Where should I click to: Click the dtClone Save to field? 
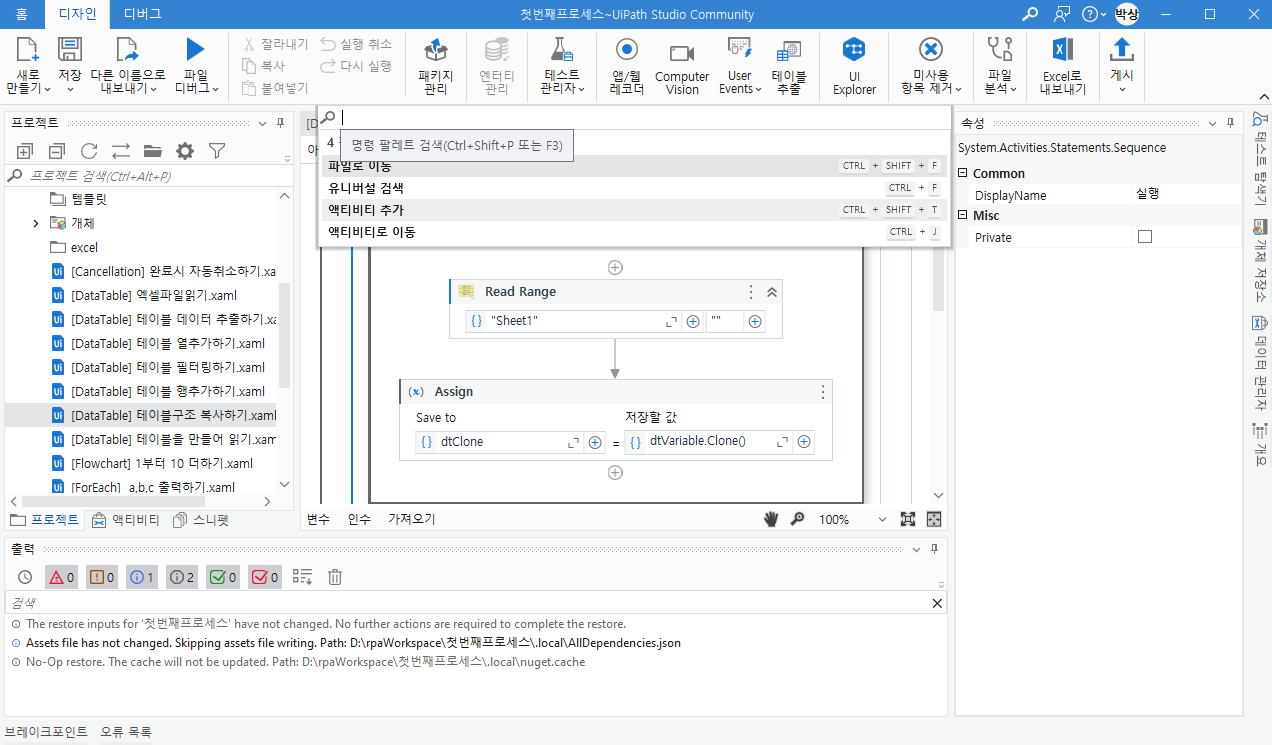500,442
